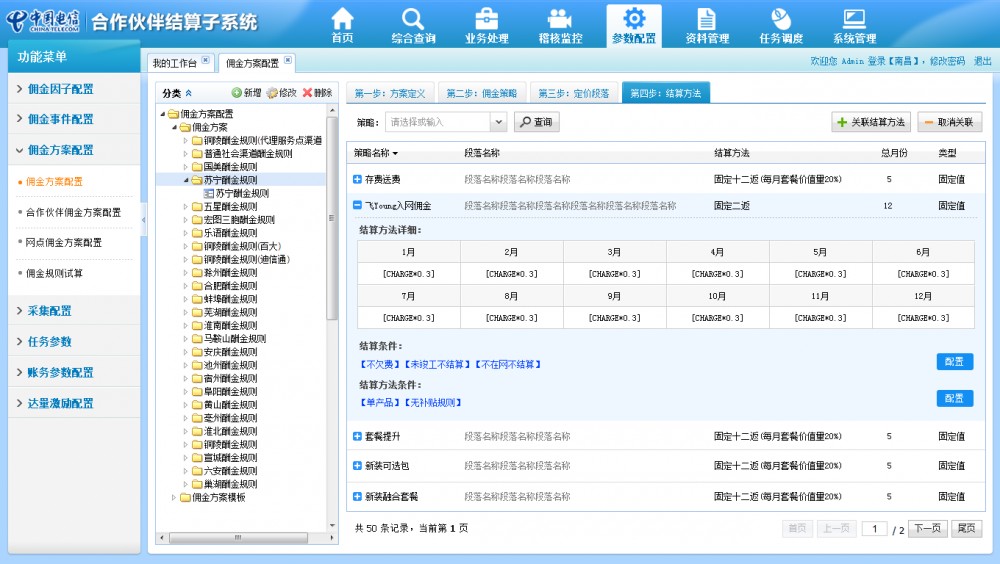Select 五星酬金规则 tree folder
Image resolution: width=1000 pixels, height=564 pixels.
pos(230,207)
